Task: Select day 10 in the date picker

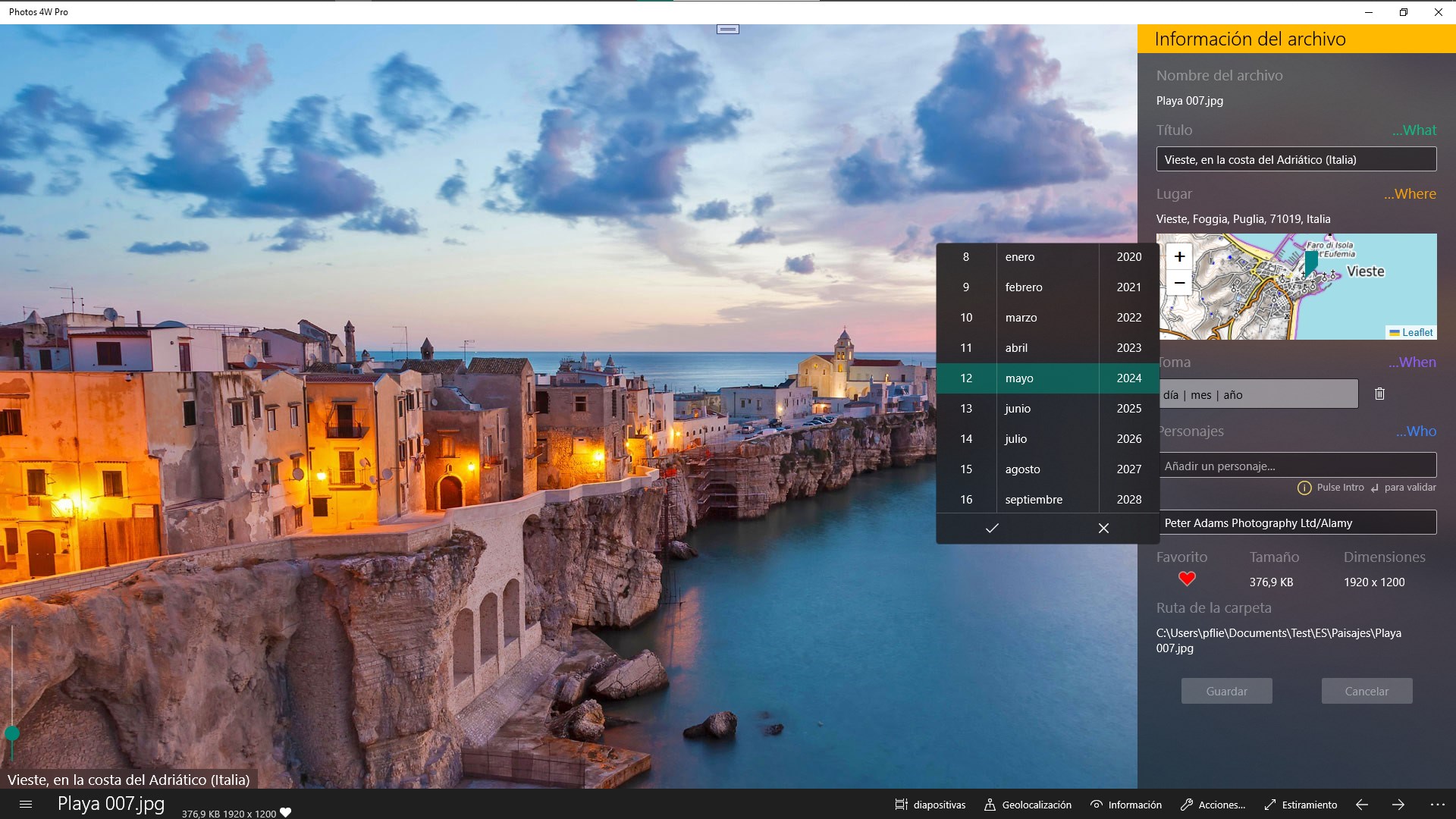Action: coord(966,318)
